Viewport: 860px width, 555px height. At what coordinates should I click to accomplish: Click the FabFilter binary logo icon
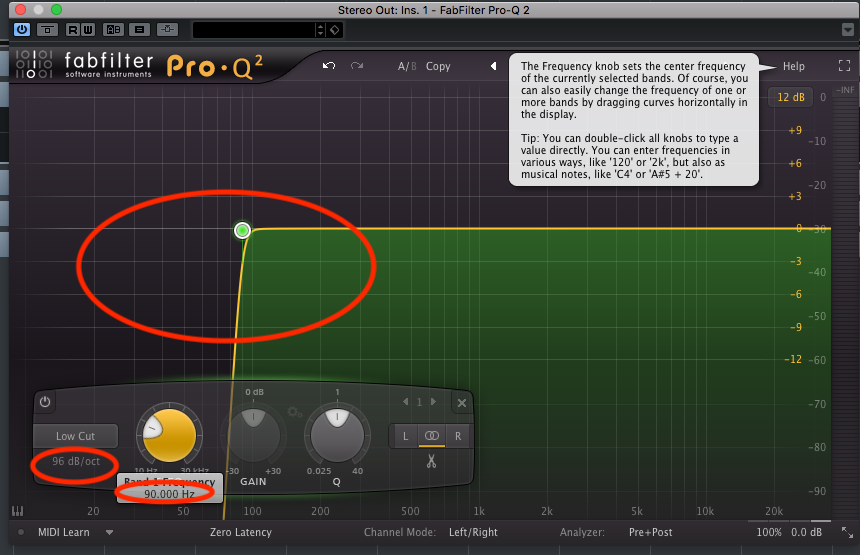[34, 64]
